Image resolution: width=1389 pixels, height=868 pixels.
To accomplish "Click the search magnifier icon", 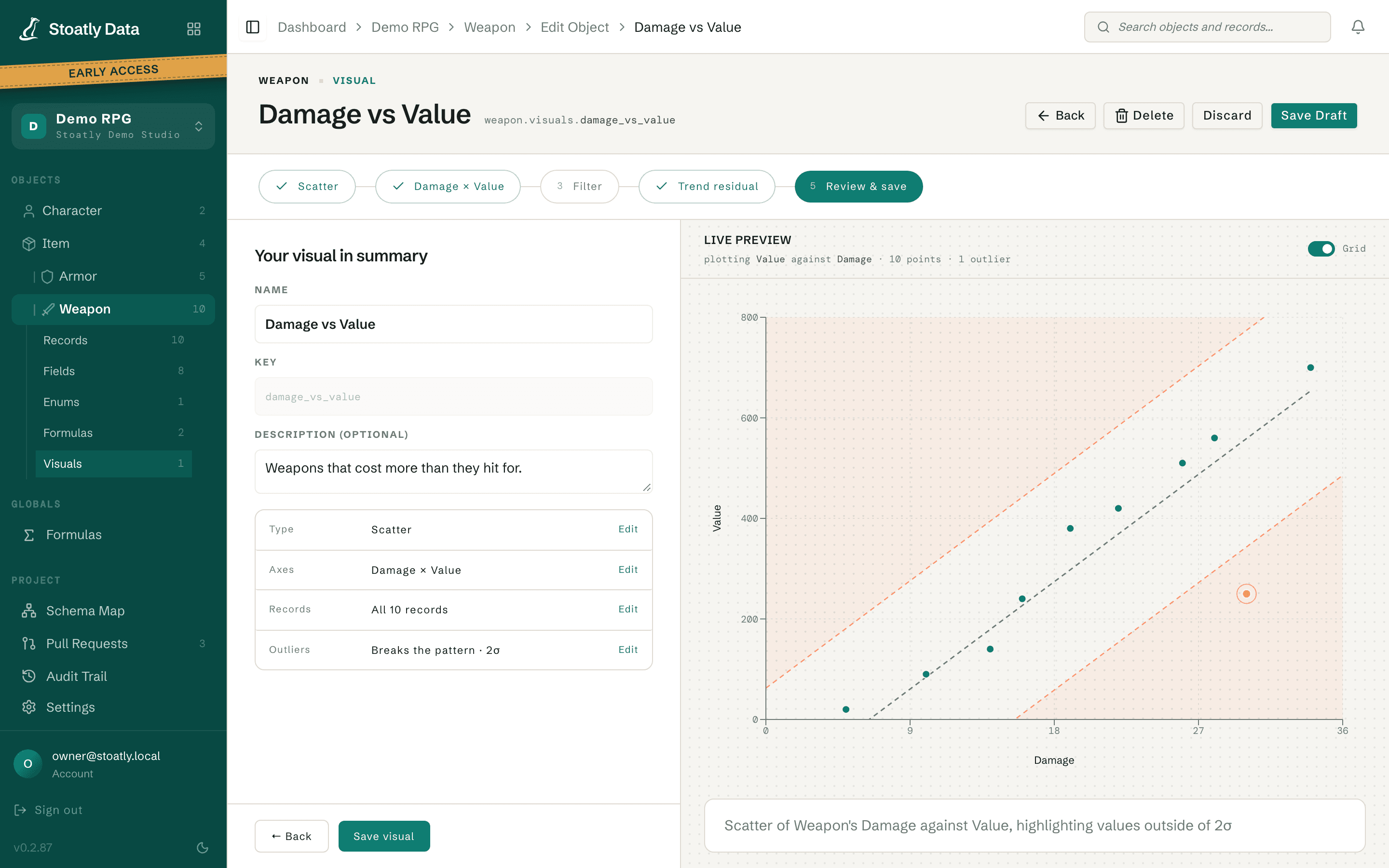I will coord(1103,27).
